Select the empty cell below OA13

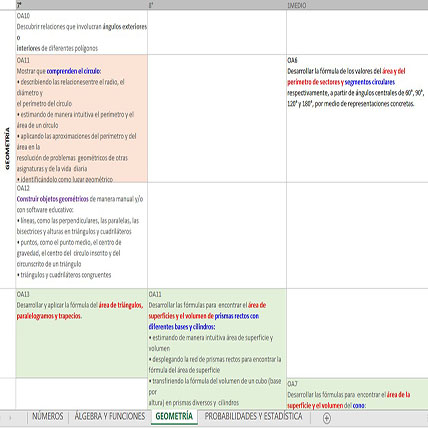[x=82, y=394]
